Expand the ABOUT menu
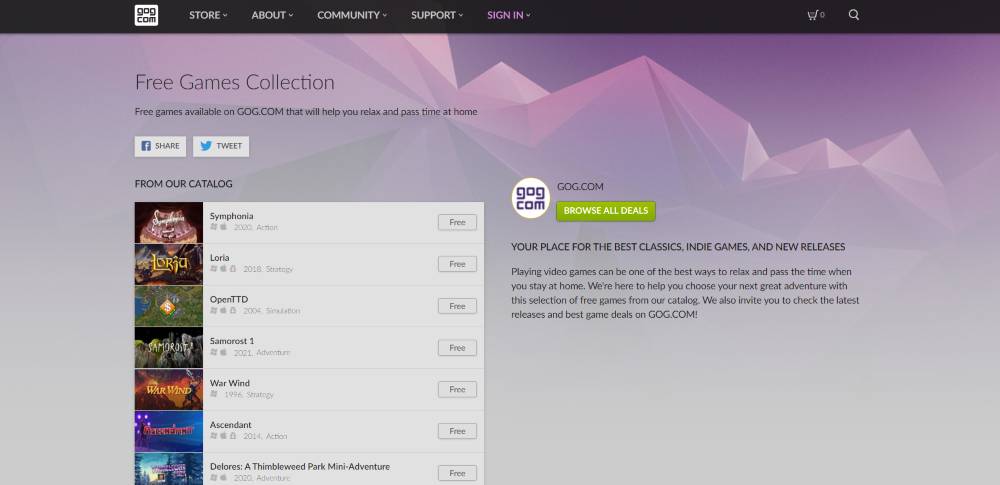Screen dimensions: 1000x485 pos(272,15)
